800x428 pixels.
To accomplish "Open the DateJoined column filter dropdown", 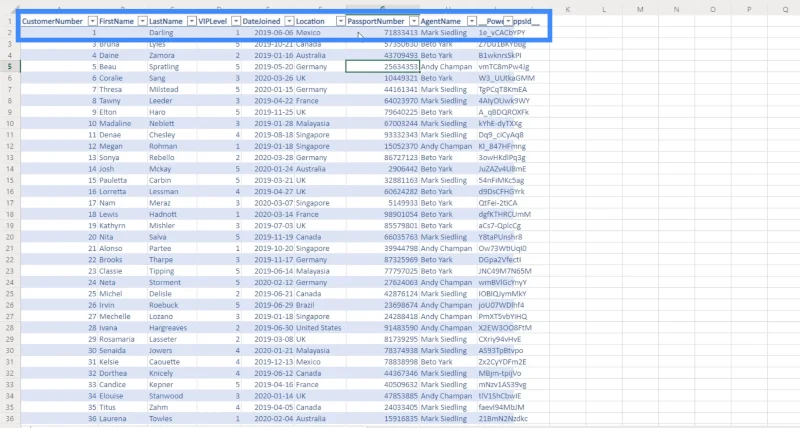I will [289, 21].
